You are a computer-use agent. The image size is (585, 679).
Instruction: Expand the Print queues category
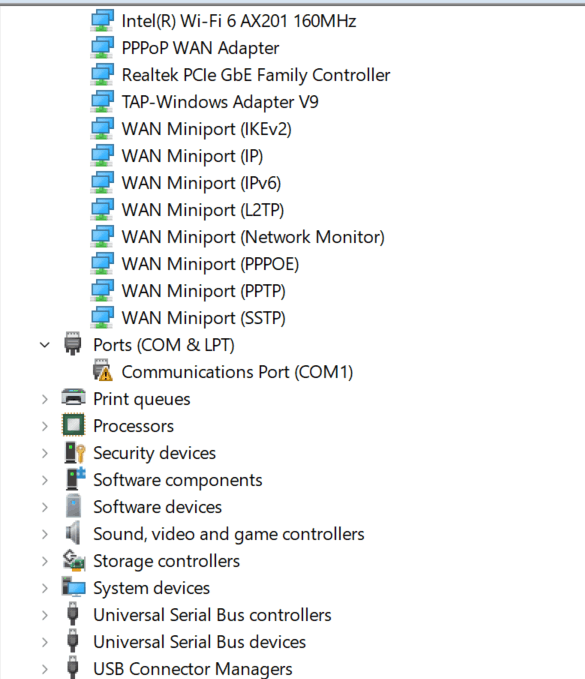coord(45,399)
